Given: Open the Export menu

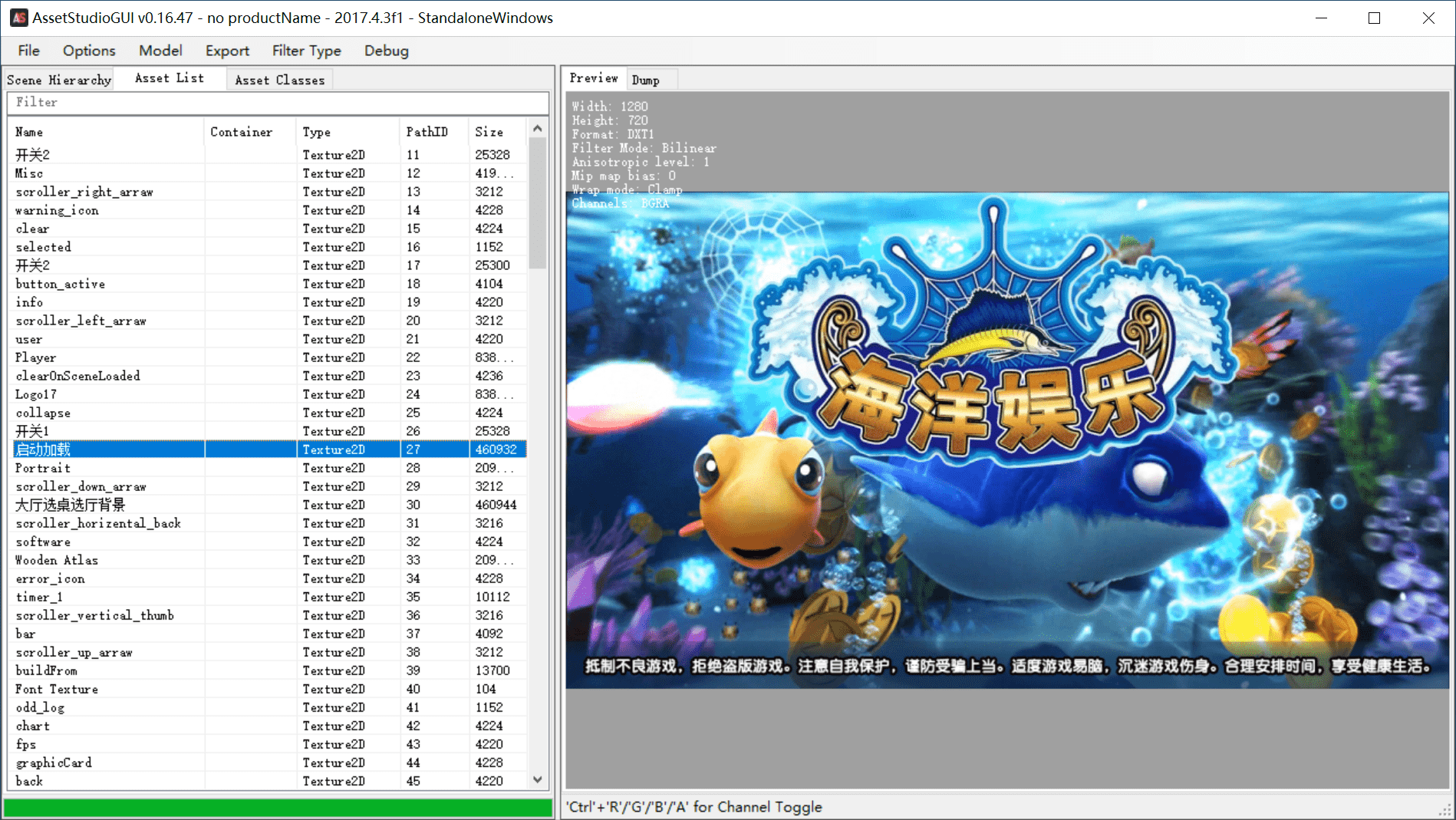Looking at the screenshot, I should [x=227, y=51].
